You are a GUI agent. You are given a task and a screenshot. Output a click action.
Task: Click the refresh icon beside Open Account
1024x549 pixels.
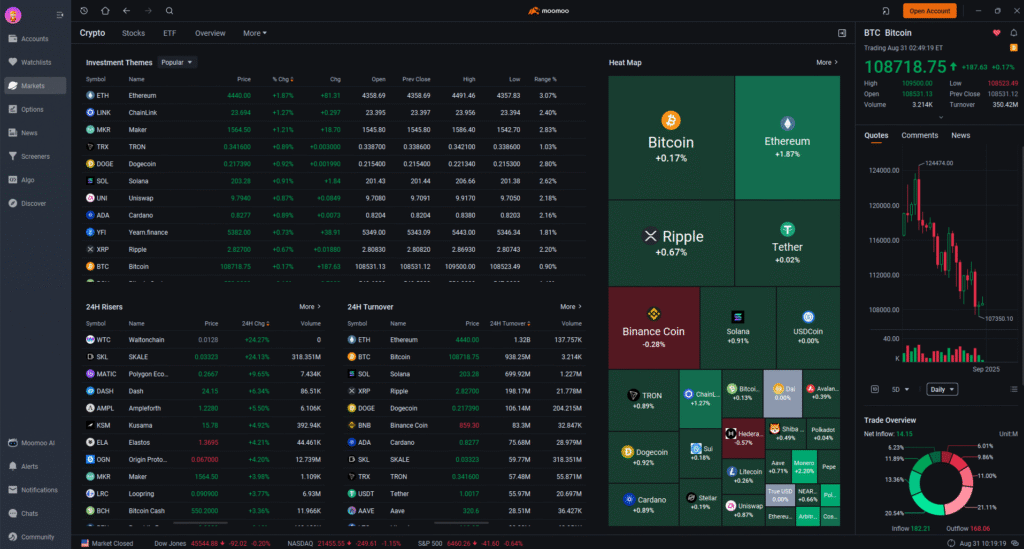886,10
